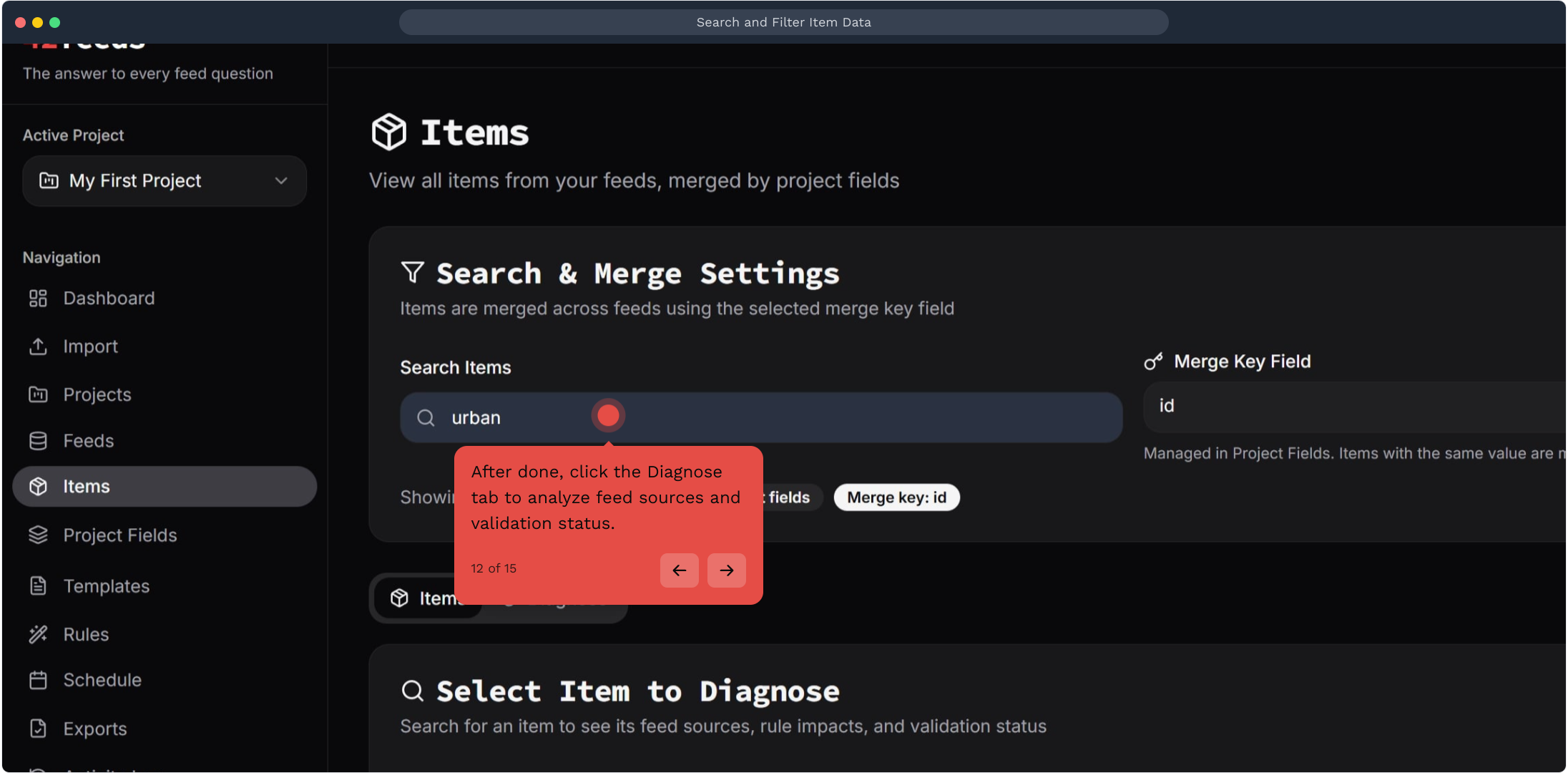
Task: Click the chevron on Active Project selector
Action: click(x=281, y=181)
